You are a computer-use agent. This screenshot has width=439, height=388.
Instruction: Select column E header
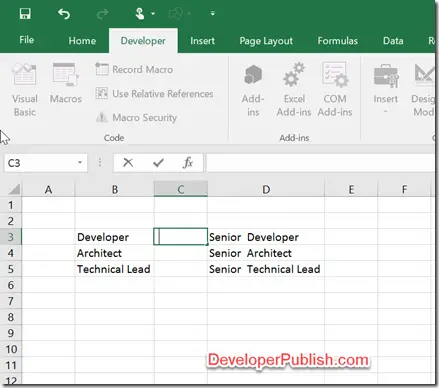pyautogui.click(x=351, y=189)
